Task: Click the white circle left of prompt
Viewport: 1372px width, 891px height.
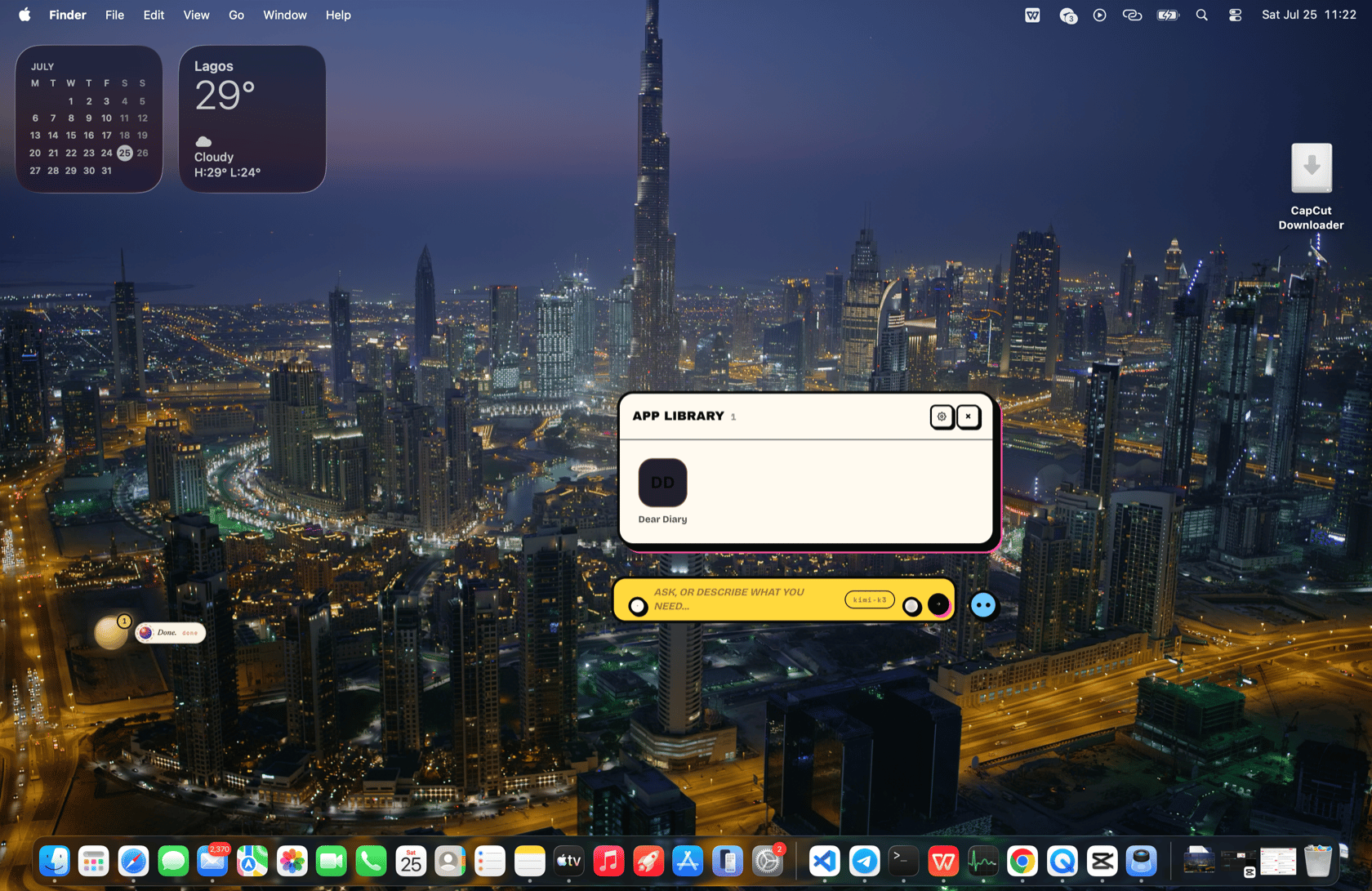Action: pos(638,606)
